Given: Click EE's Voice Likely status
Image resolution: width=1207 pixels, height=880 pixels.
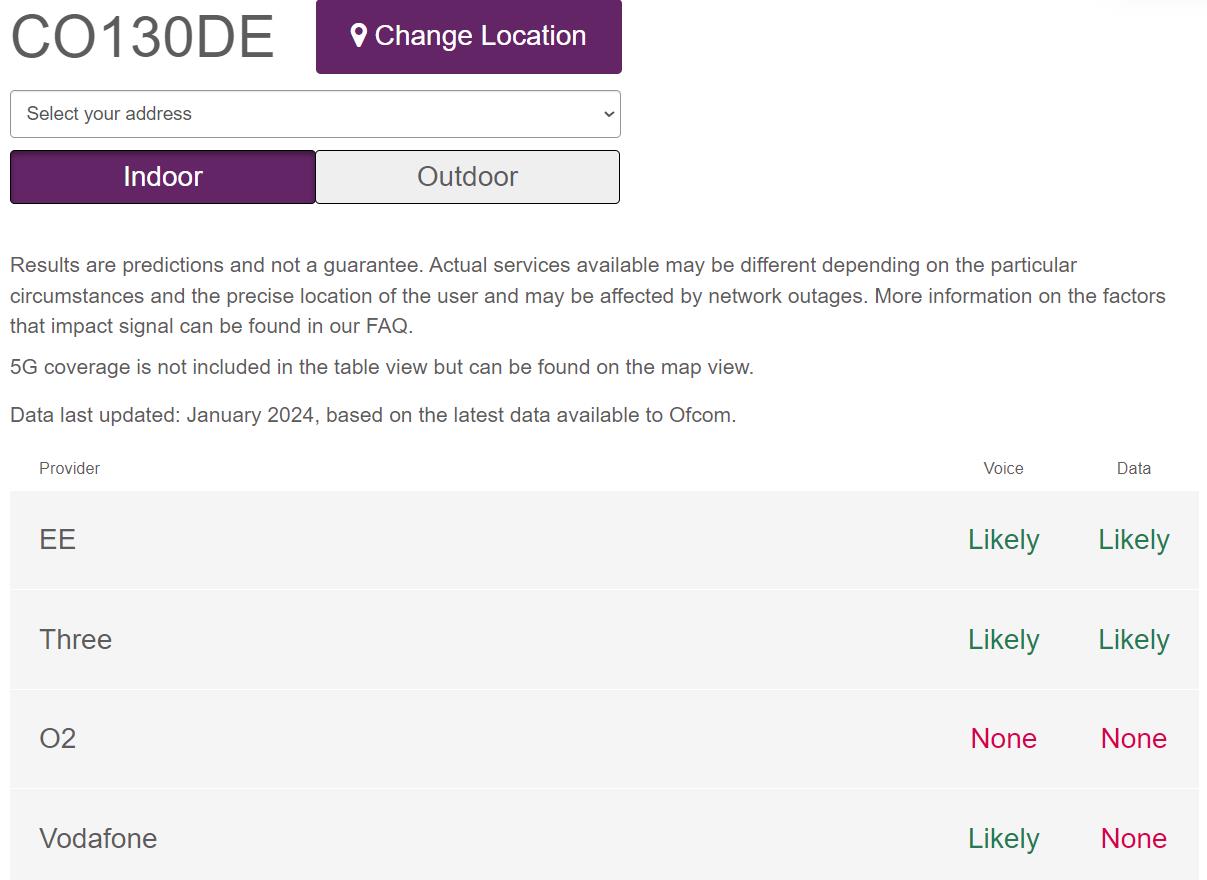Looking at the screenshot, I should [1004, 540].
